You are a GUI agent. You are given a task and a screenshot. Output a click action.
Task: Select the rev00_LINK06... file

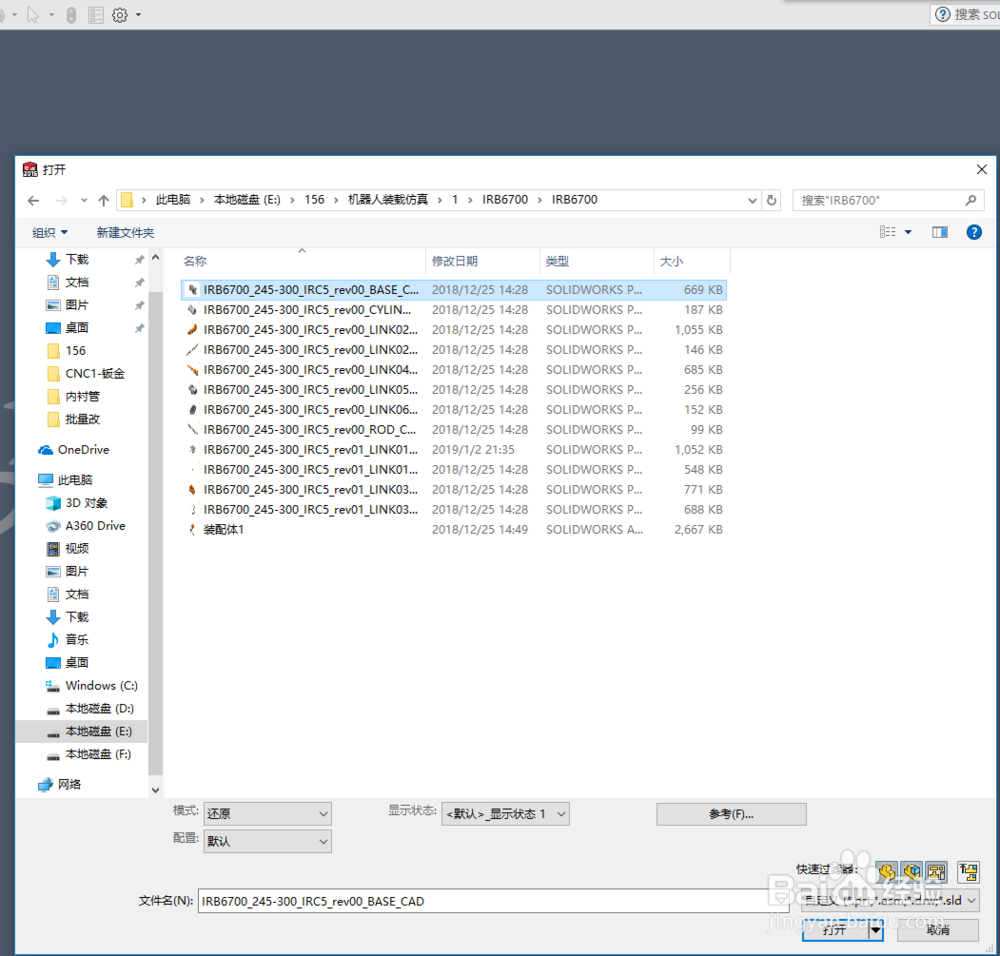point(454,409)
